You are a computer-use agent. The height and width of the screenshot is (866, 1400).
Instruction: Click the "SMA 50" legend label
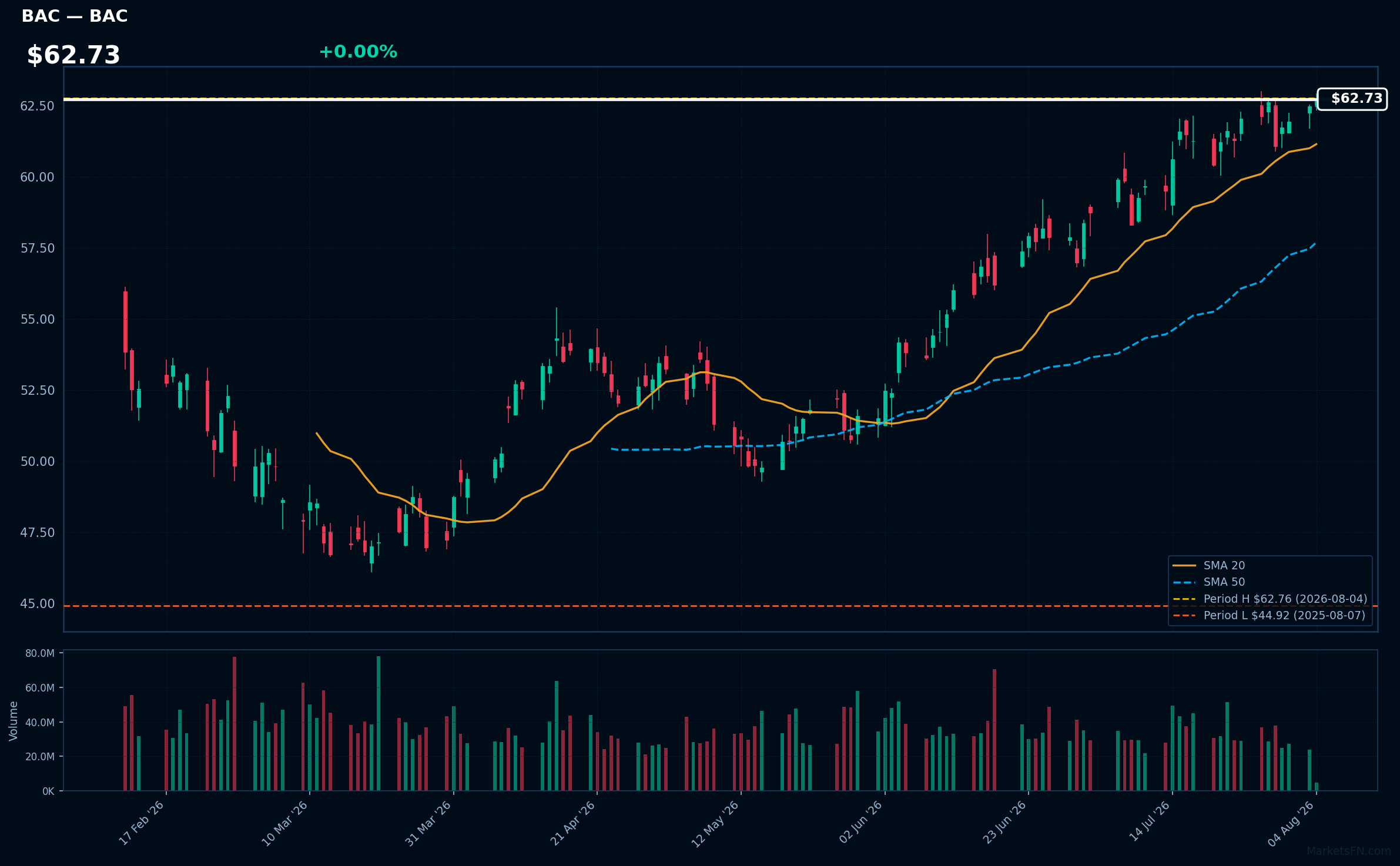click(x=1224, y=582)
